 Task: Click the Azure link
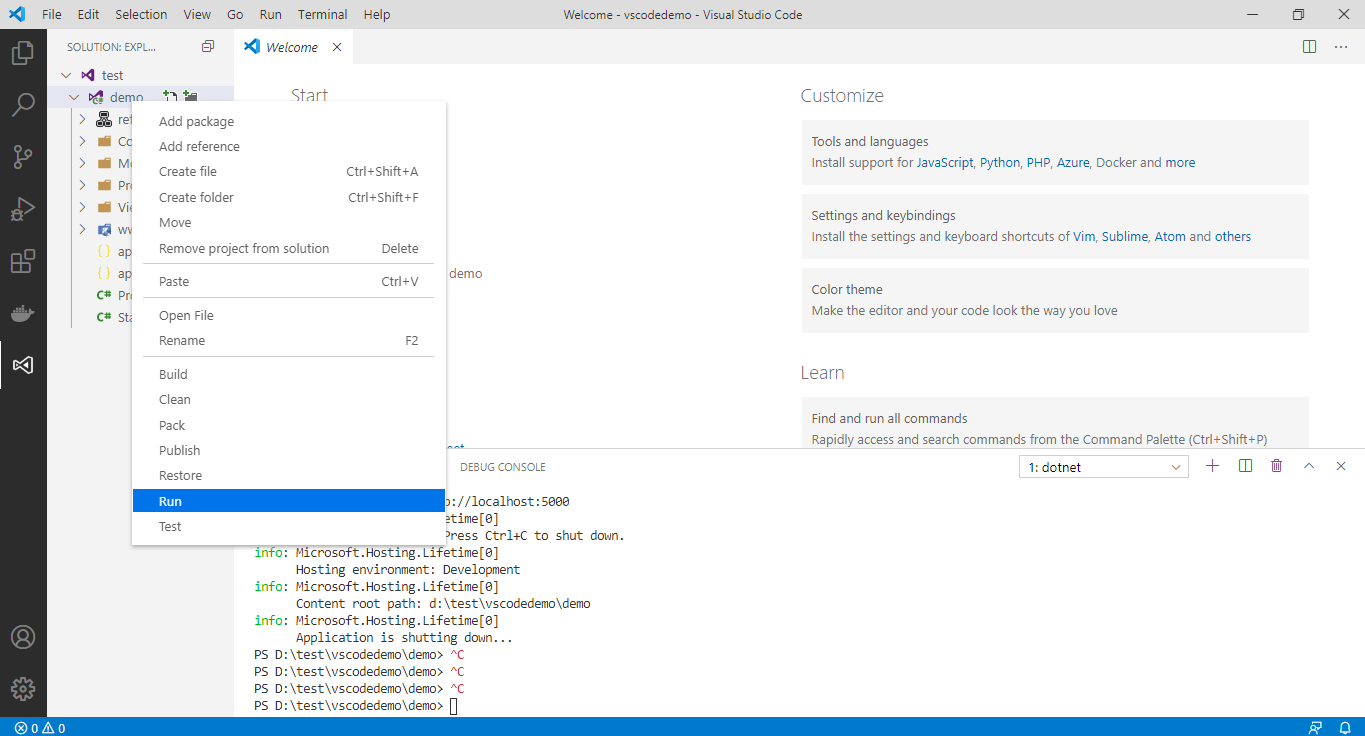pos(1073,162)
